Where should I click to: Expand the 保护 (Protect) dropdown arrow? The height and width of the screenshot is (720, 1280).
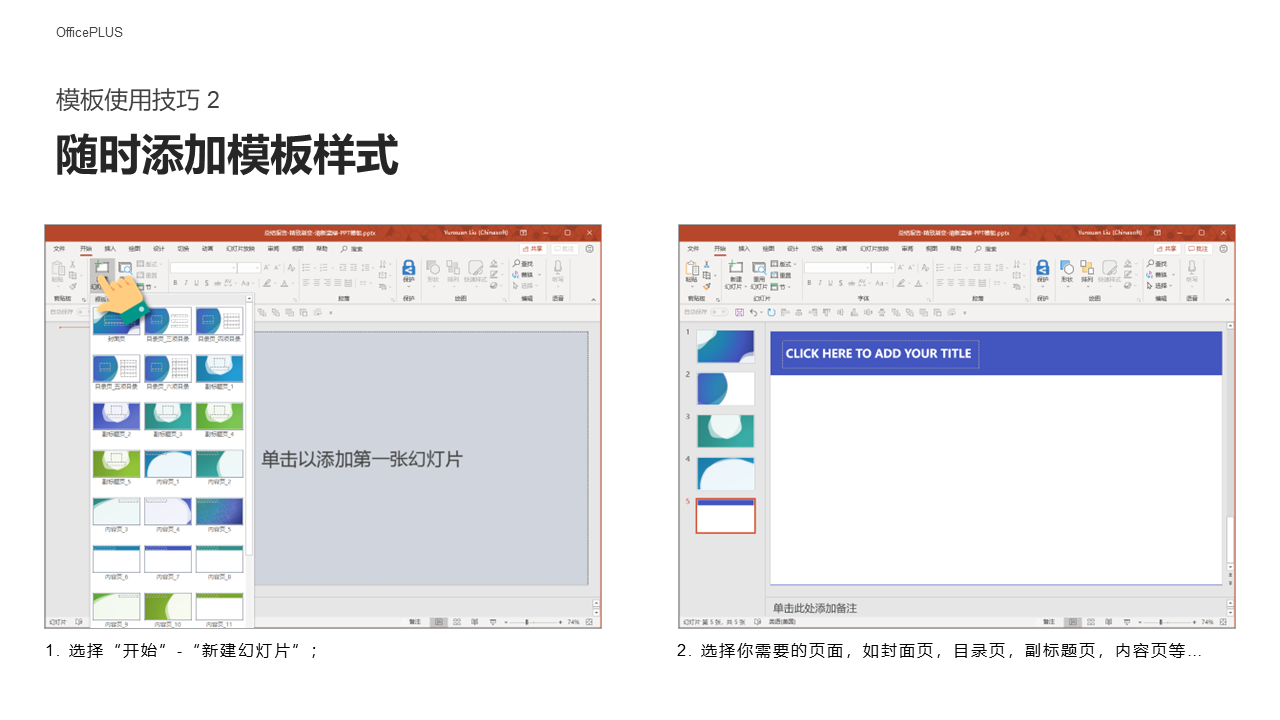1043,285
